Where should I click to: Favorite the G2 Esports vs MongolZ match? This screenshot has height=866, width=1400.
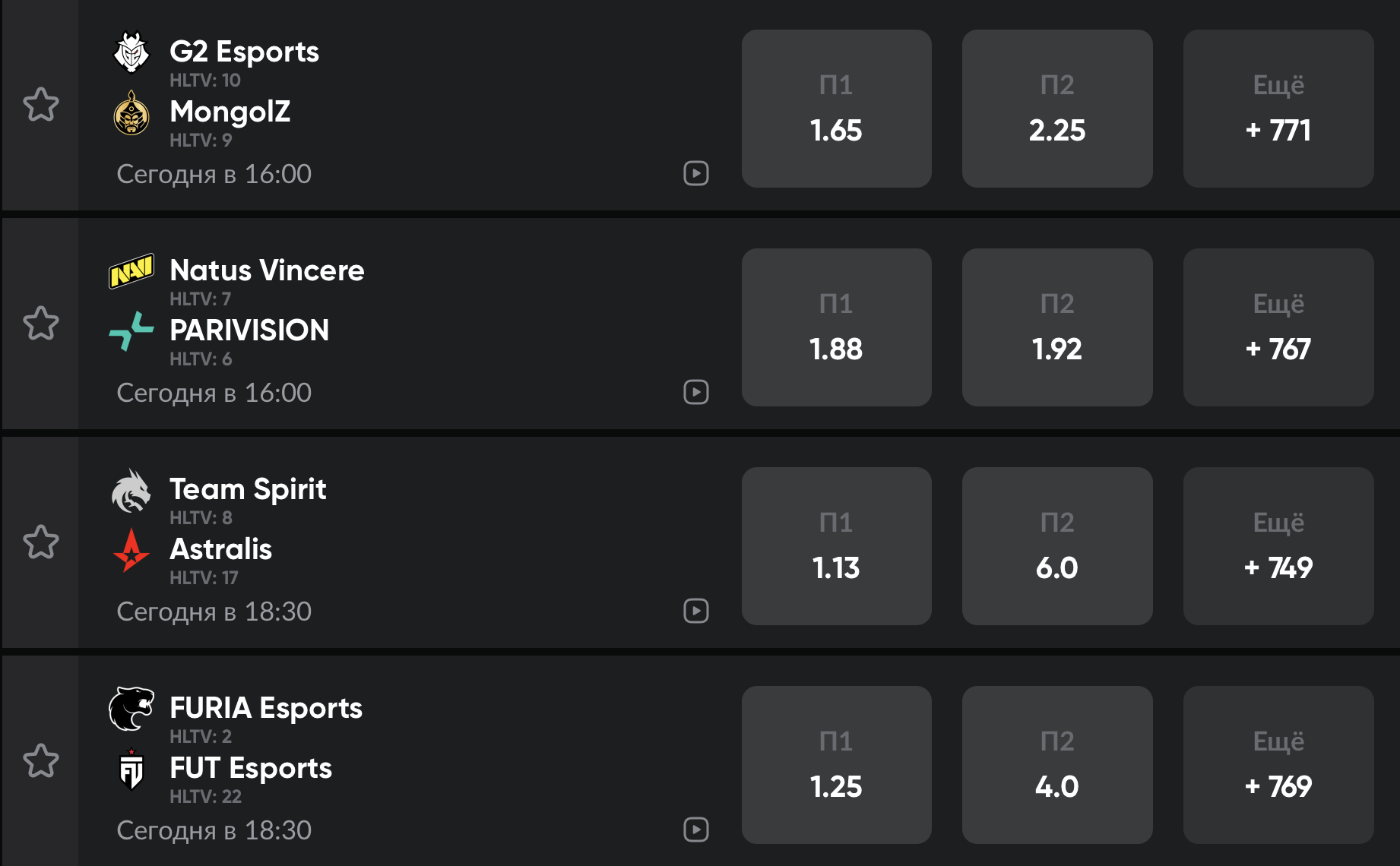pos(41,105)
